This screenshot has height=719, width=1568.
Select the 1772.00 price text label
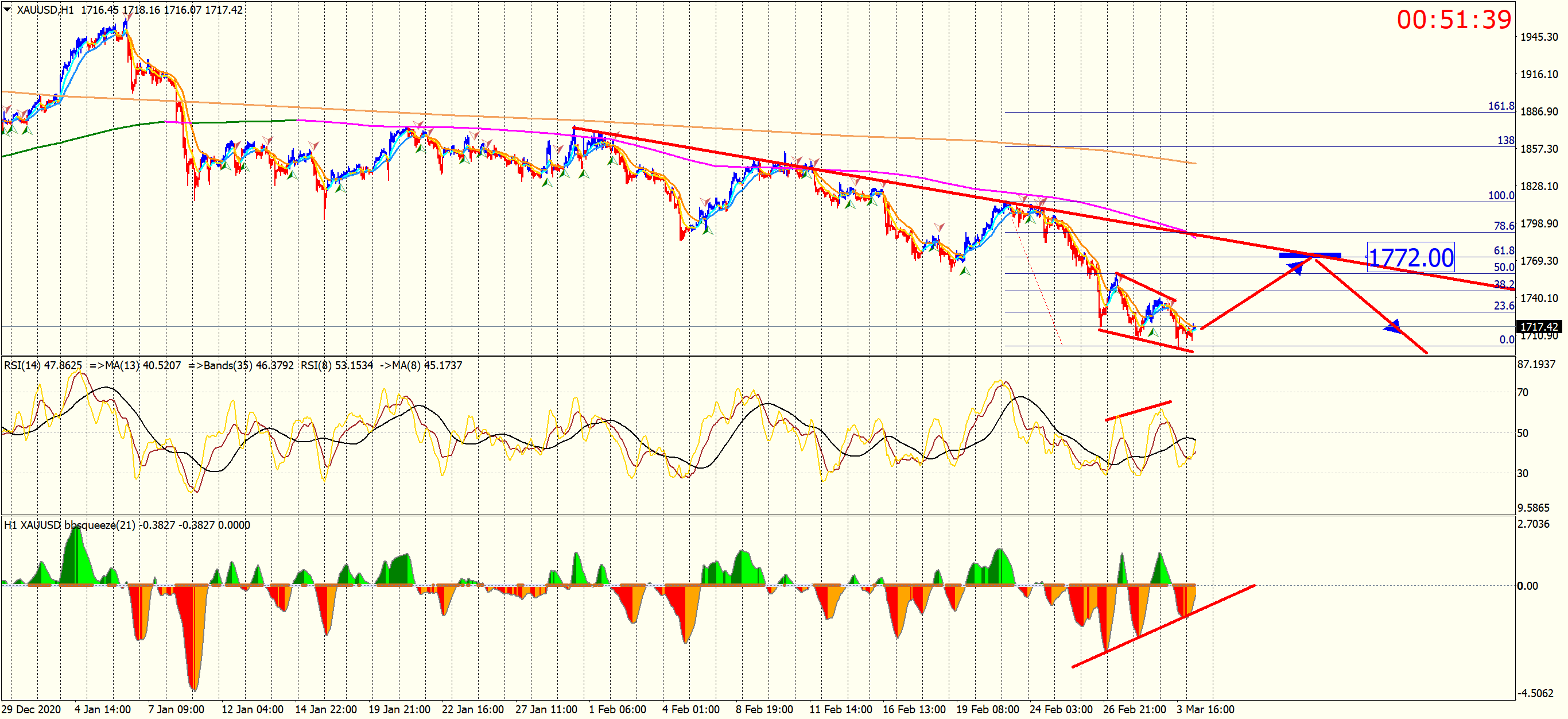click(1410, 257)
